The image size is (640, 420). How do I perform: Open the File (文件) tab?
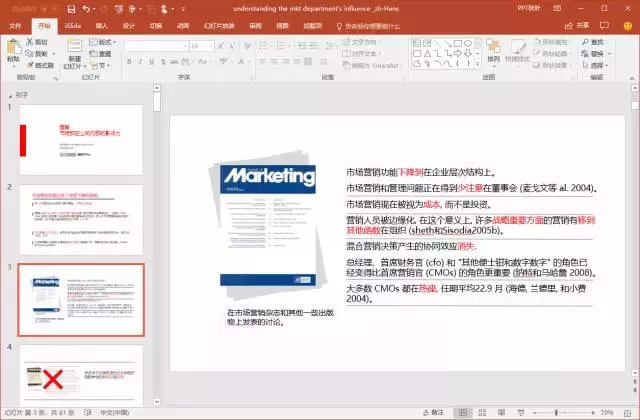point(15,26)
